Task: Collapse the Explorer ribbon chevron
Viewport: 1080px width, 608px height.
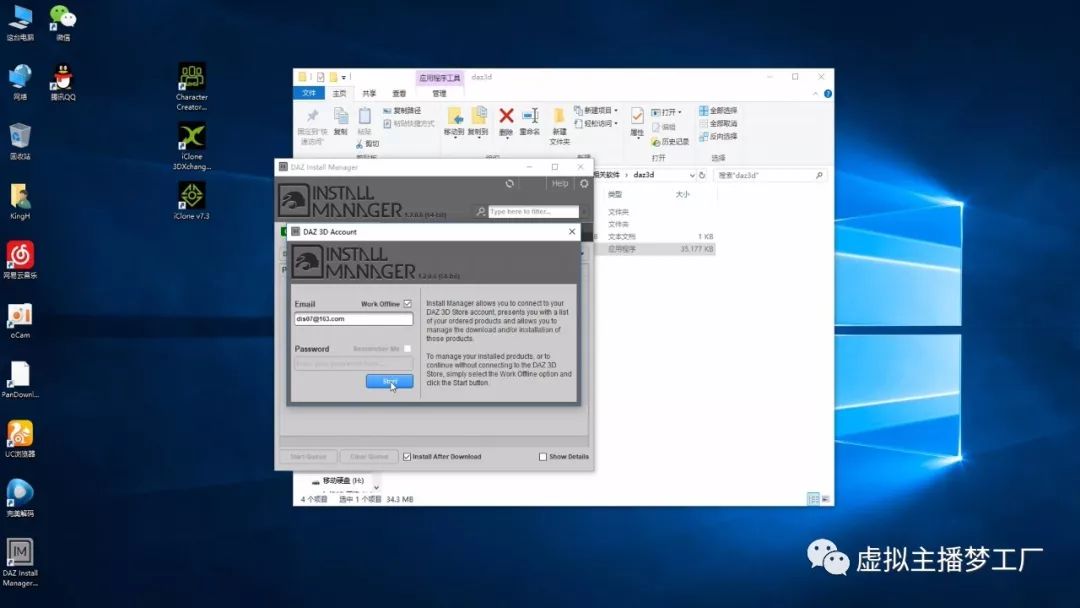Action: click(x=816, y=93)
